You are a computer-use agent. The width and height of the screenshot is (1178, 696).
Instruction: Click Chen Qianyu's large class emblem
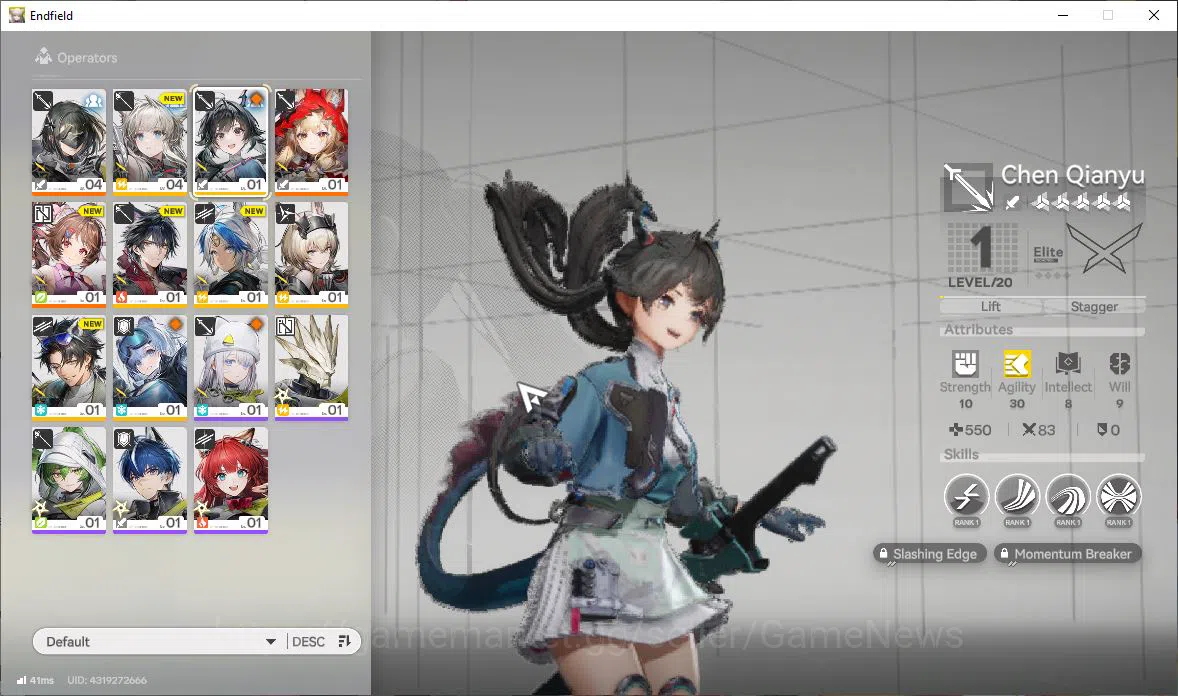coord(968,187)
